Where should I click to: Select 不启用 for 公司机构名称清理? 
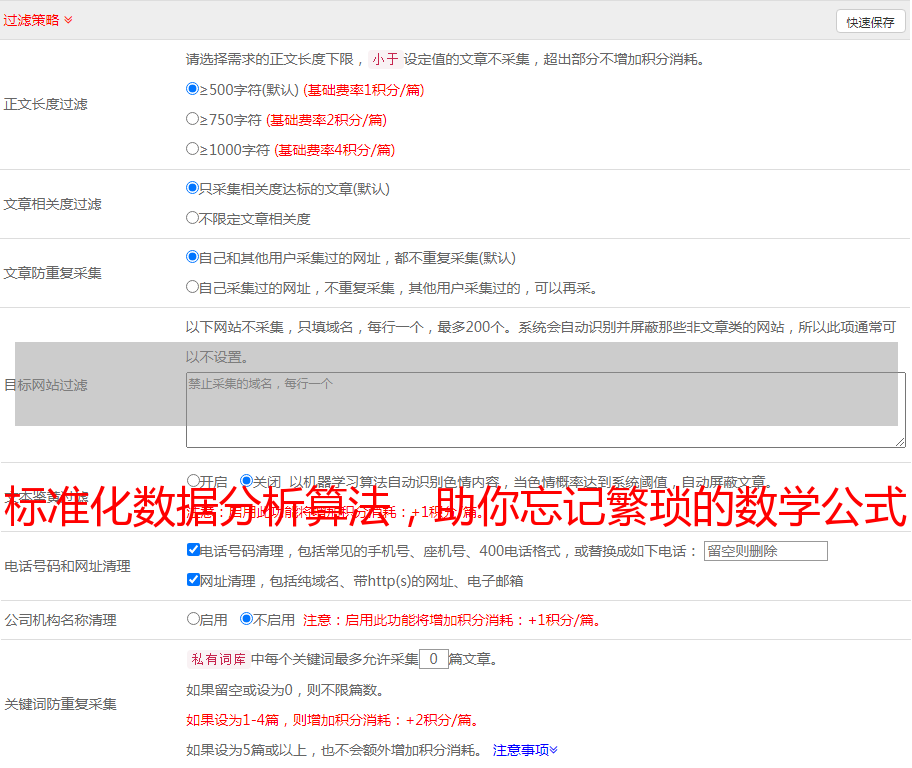point(246,619)
